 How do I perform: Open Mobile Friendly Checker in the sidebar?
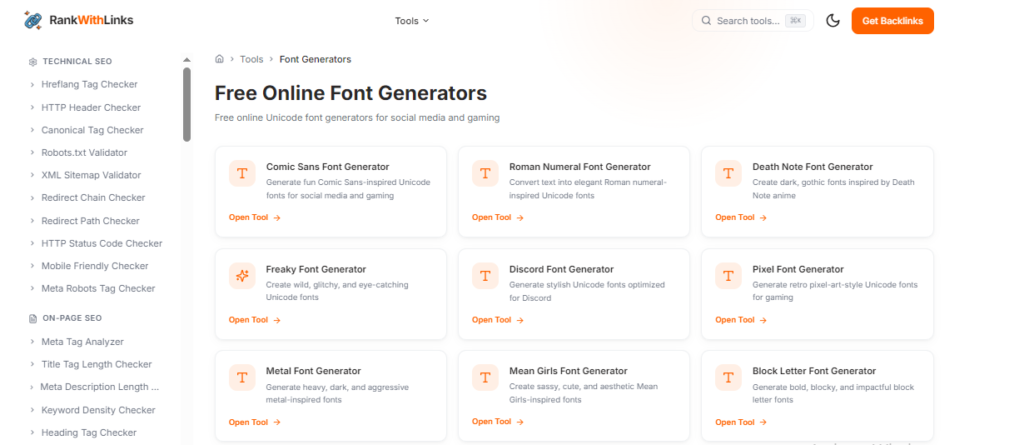(95, 266)
